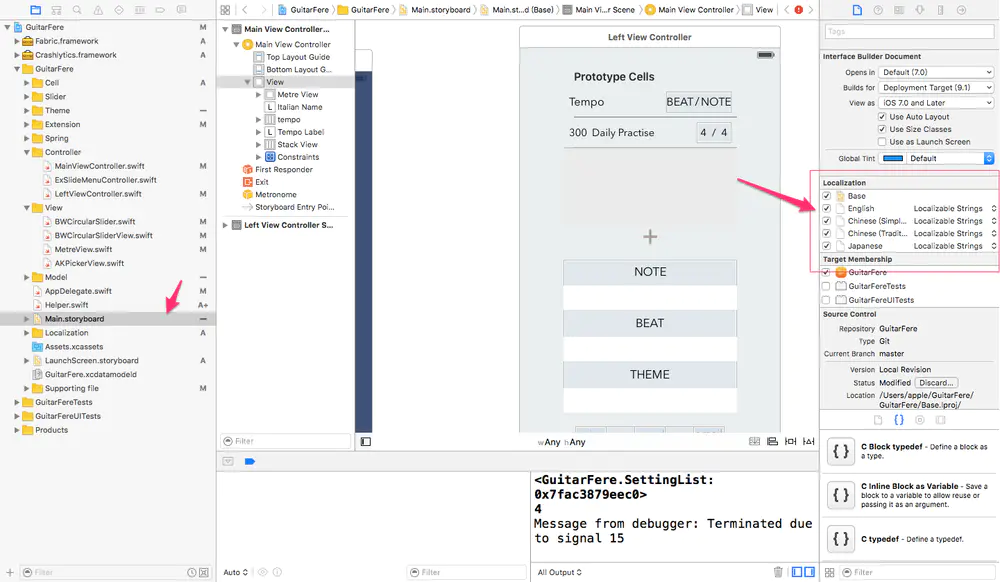Open Builds for Deployment Target dropdown
The height and width of the screenshot is (582, 1000).
936,87
